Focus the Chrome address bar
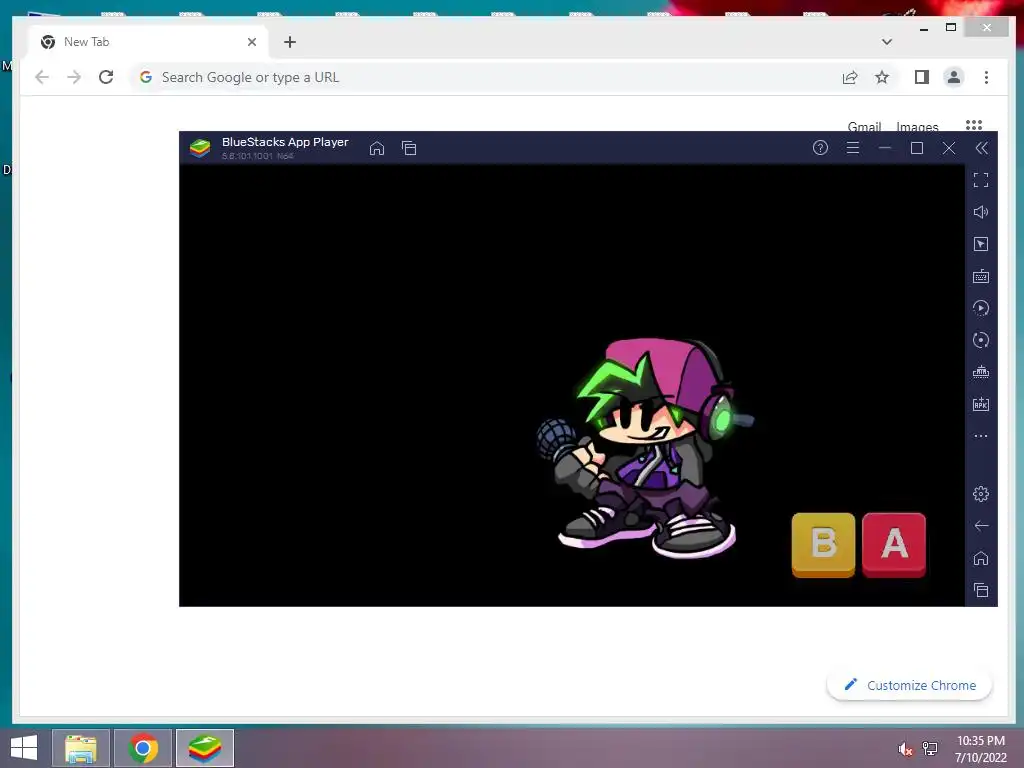The image size is (1024, 768). click(x=483, y=77)
